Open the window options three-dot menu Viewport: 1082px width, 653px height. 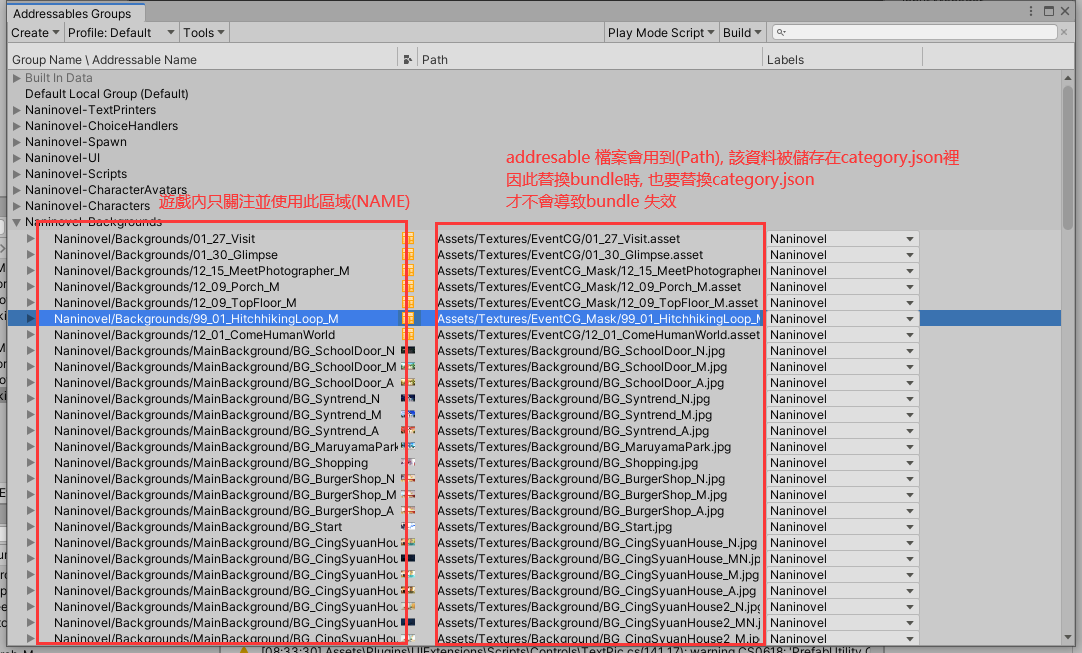1030,11
